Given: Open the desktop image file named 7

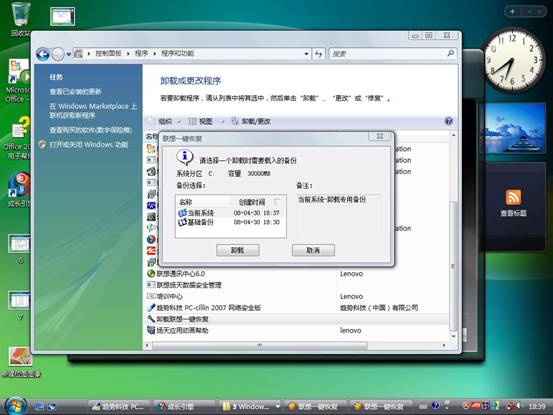Looking at the screenshot, I should tap(20, 306).
